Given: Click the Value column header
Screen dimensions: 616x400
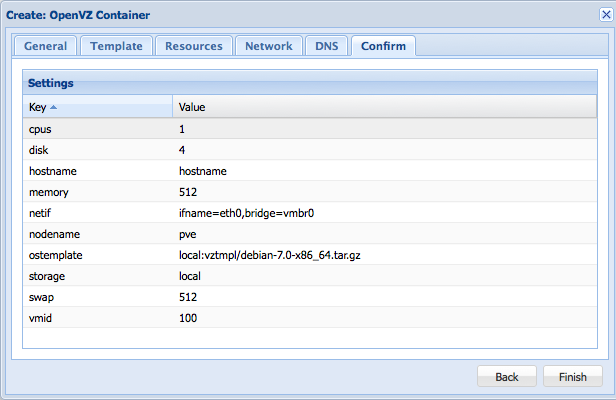Looking at the screenshot, I should point(385,107).
